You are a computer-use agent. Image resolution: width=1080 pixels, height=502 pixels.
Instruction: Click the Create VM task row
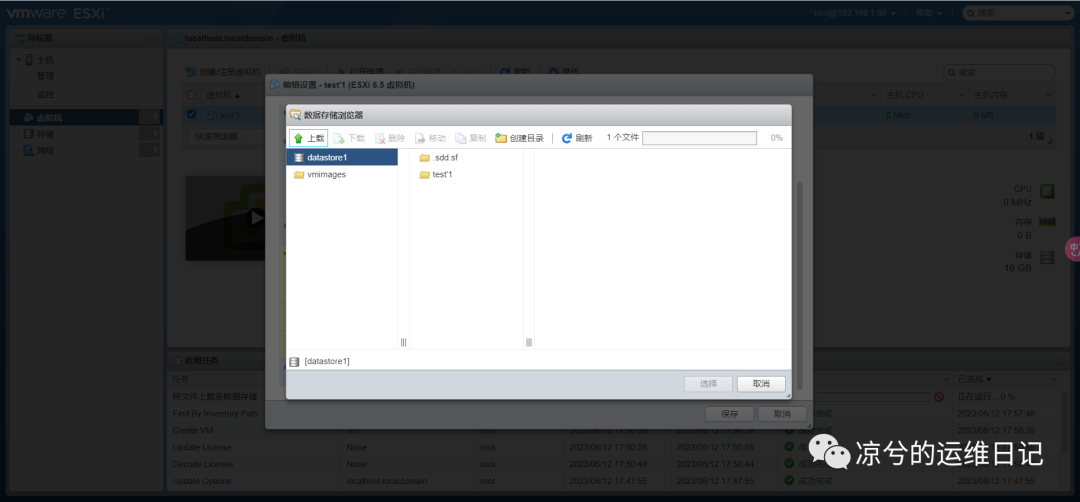tap(614, 430)
